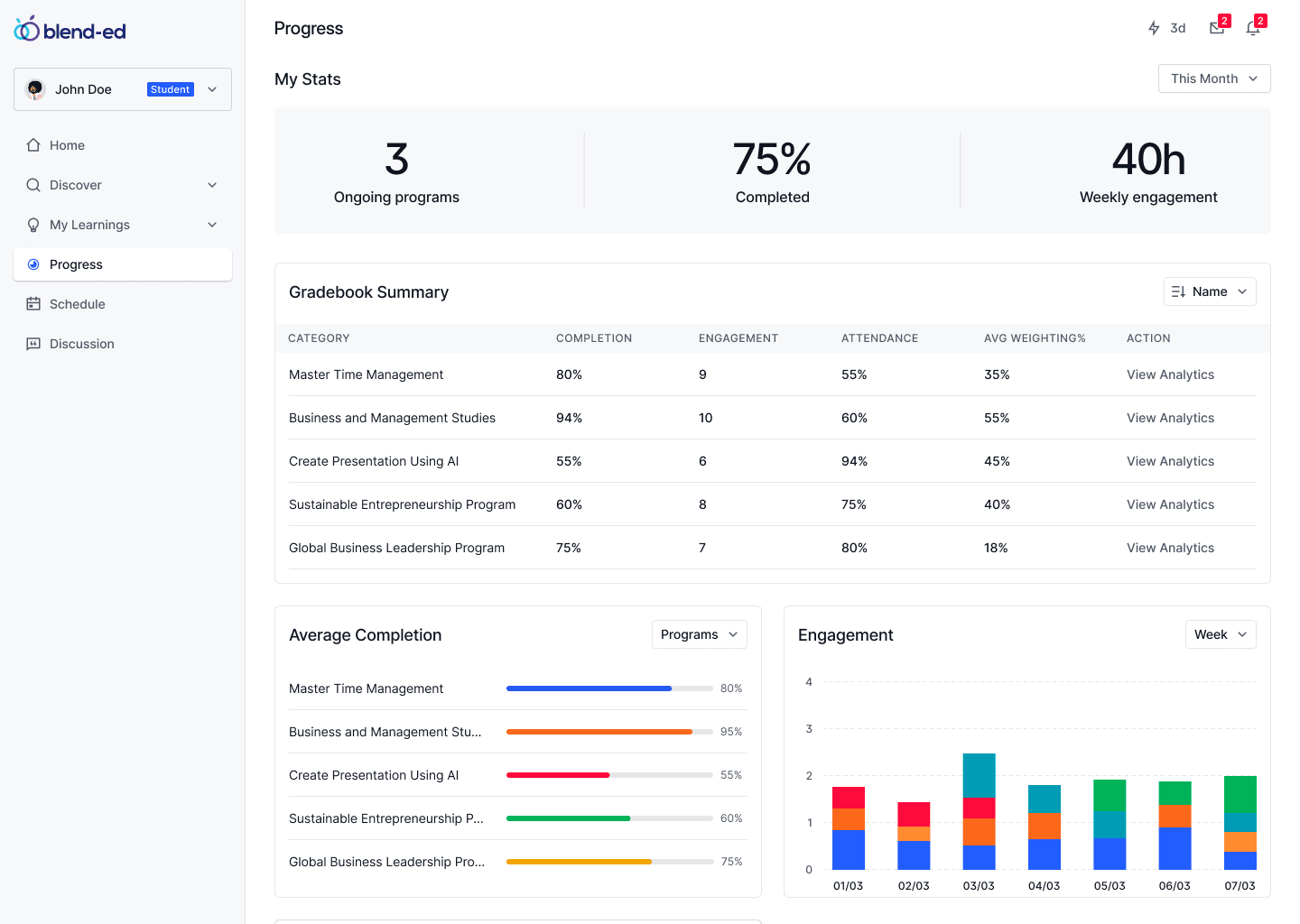Viewport: 1300px width, 924px height.
Task: View Analytics for Create Presentation Using AI
Action: pyautogui.click(x=1170, y=461)
